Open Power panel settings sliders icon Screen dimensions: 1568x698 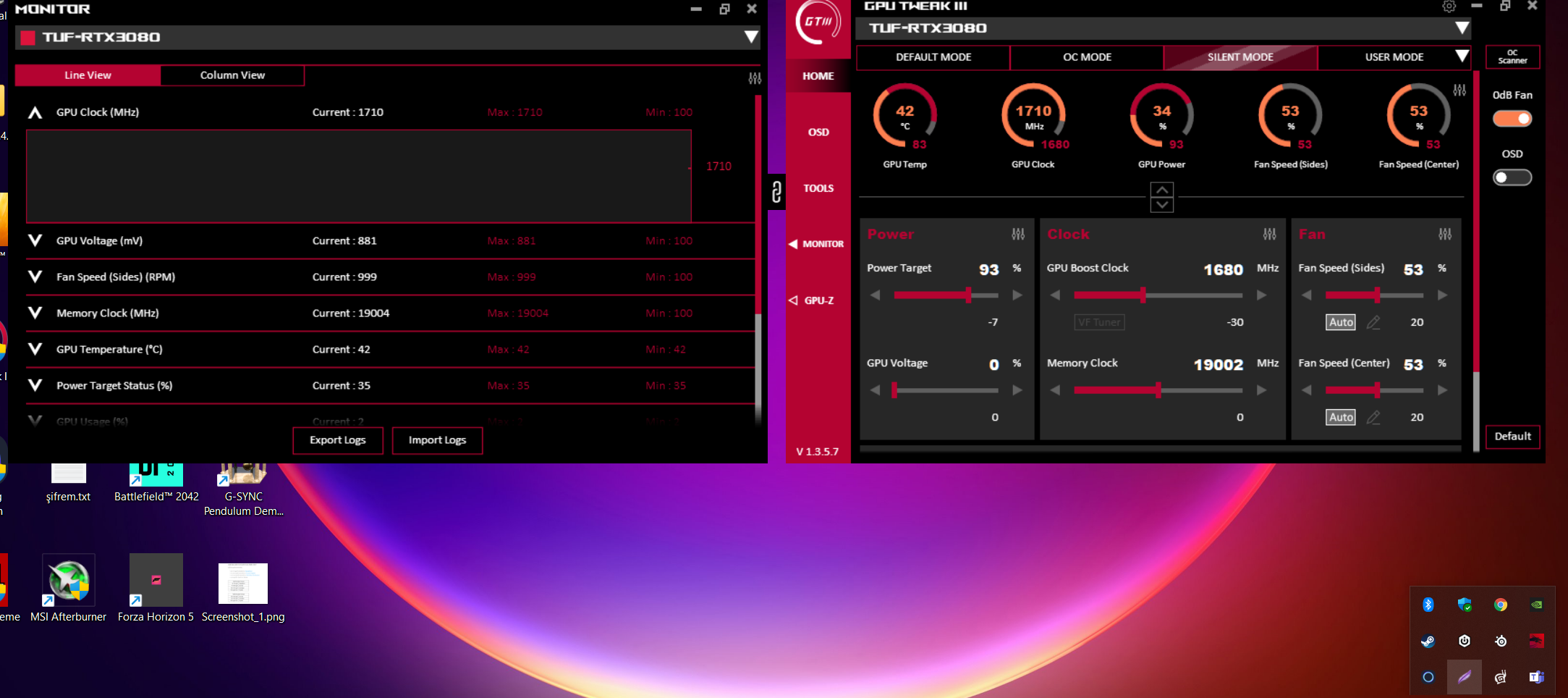[1018, 234]
